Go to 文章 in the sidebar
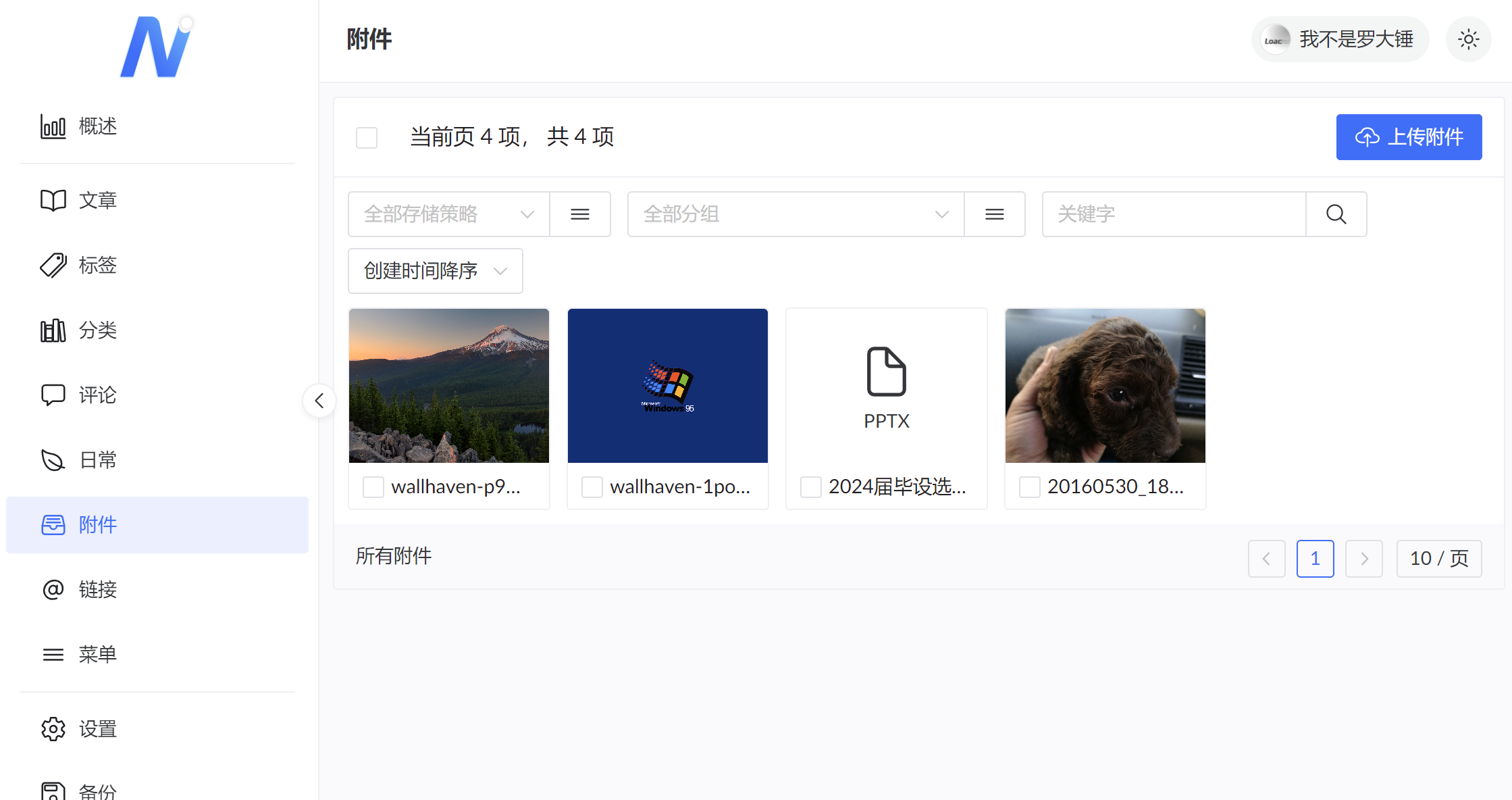Screen dimensions: 1512x800 [x=97, y=200]
